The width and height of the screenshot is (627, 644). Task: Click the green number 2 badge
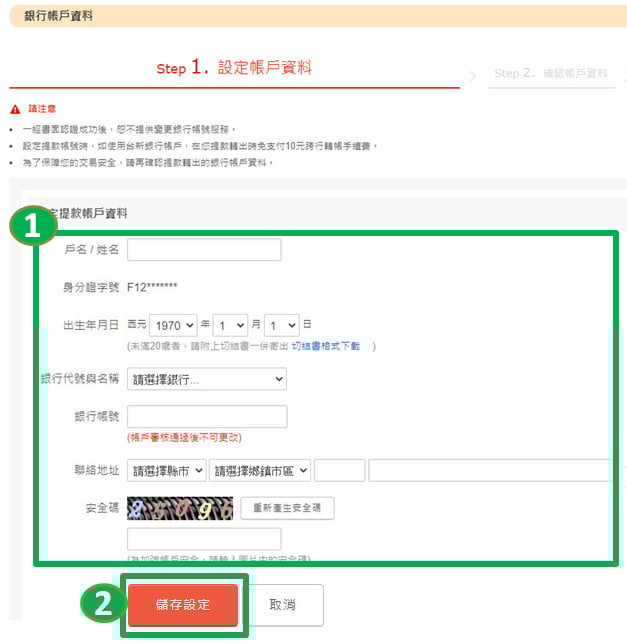click(x=103, y=603)
